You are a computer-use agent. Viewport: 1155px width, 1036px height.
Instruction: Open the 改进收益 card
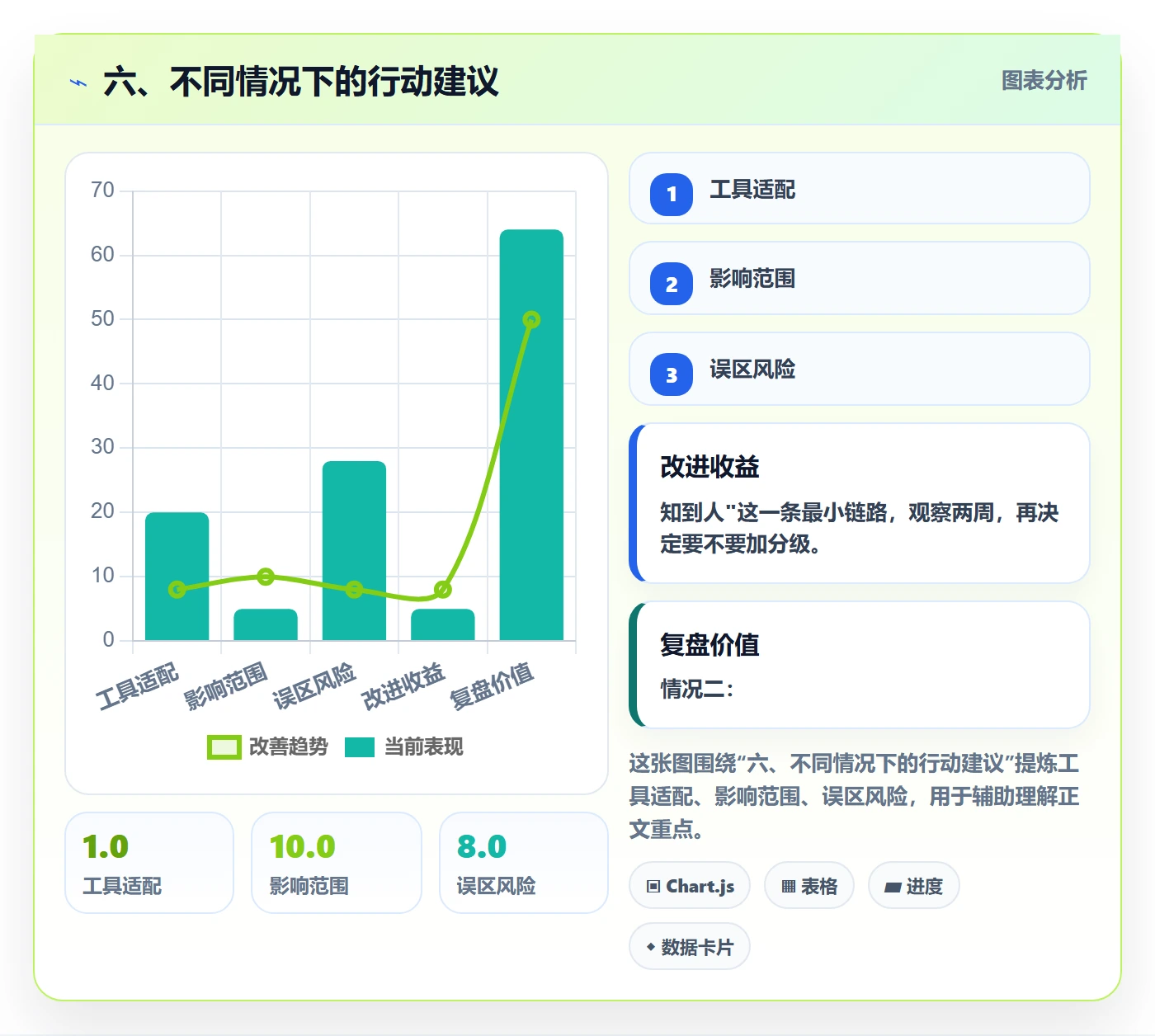click(x=860, y=503)
